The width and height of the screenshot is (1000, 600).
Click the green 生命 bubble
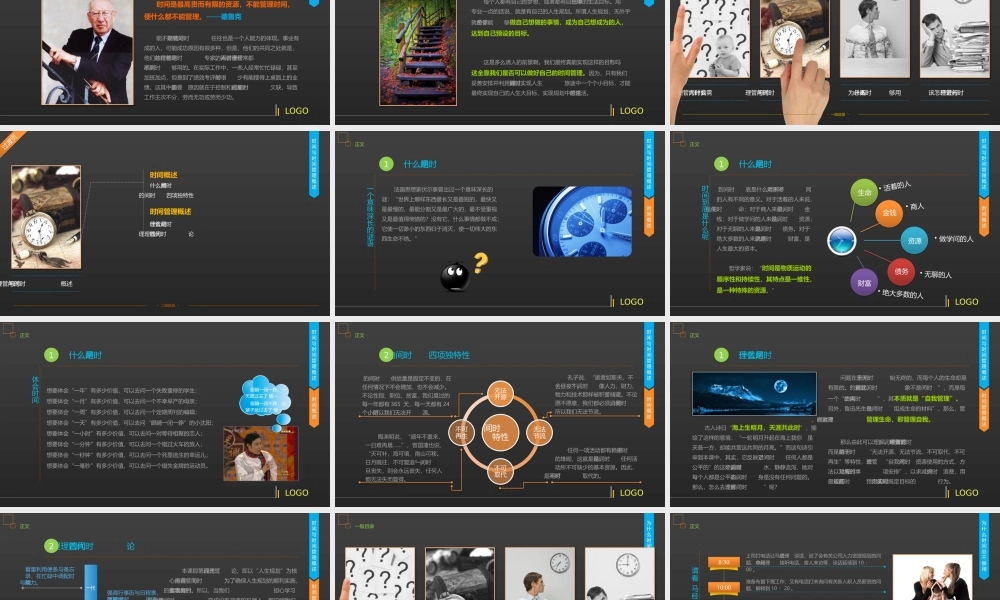(864, 192)
